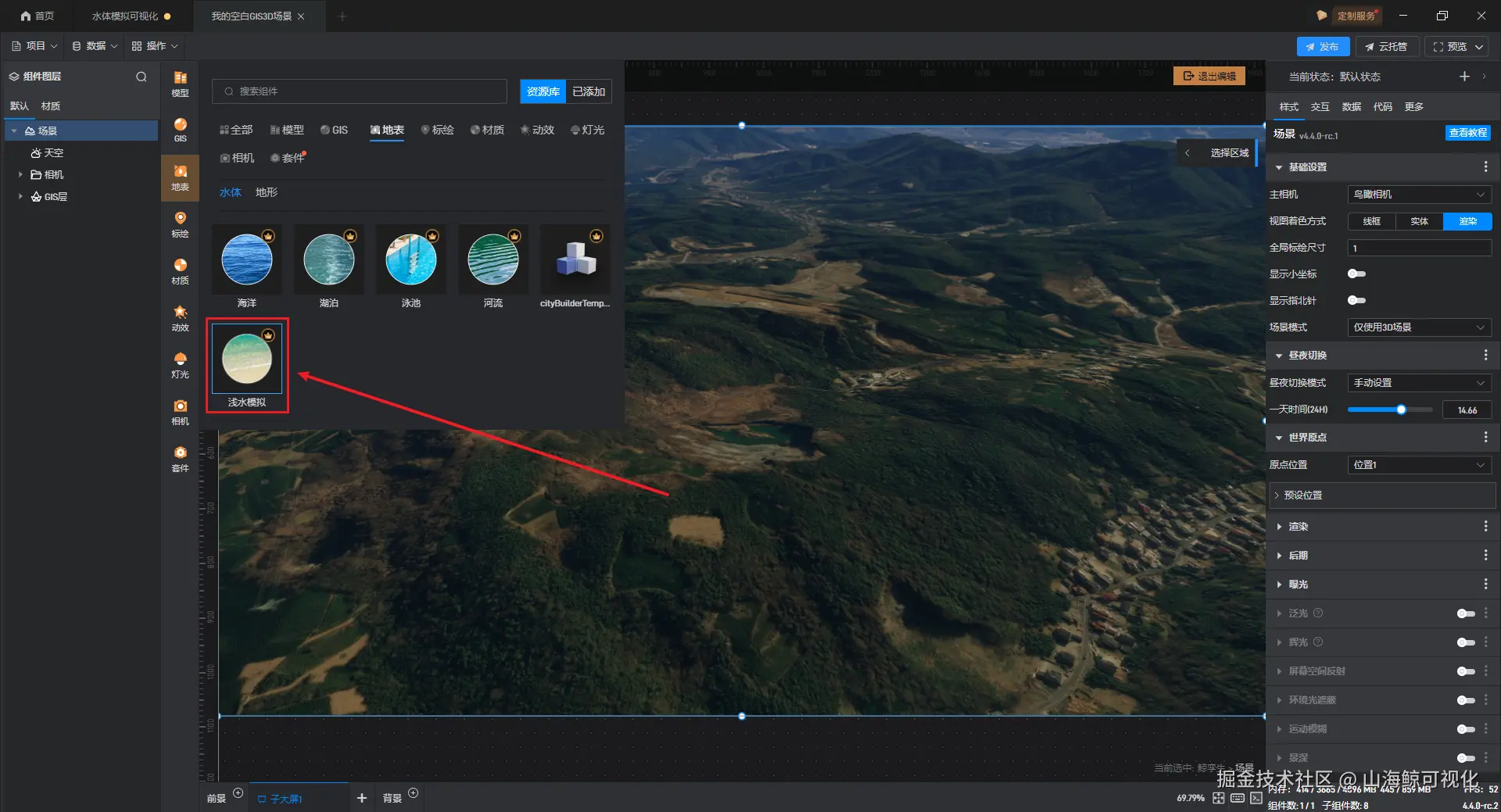Viewport: 1501px width, 812px height.
Task: Select the 地表 sidebar category
Action: 180,177
